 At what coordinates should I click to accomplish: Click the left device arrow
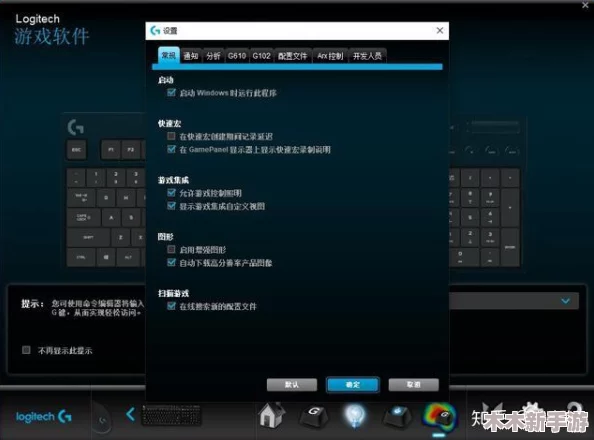point(130,414)
